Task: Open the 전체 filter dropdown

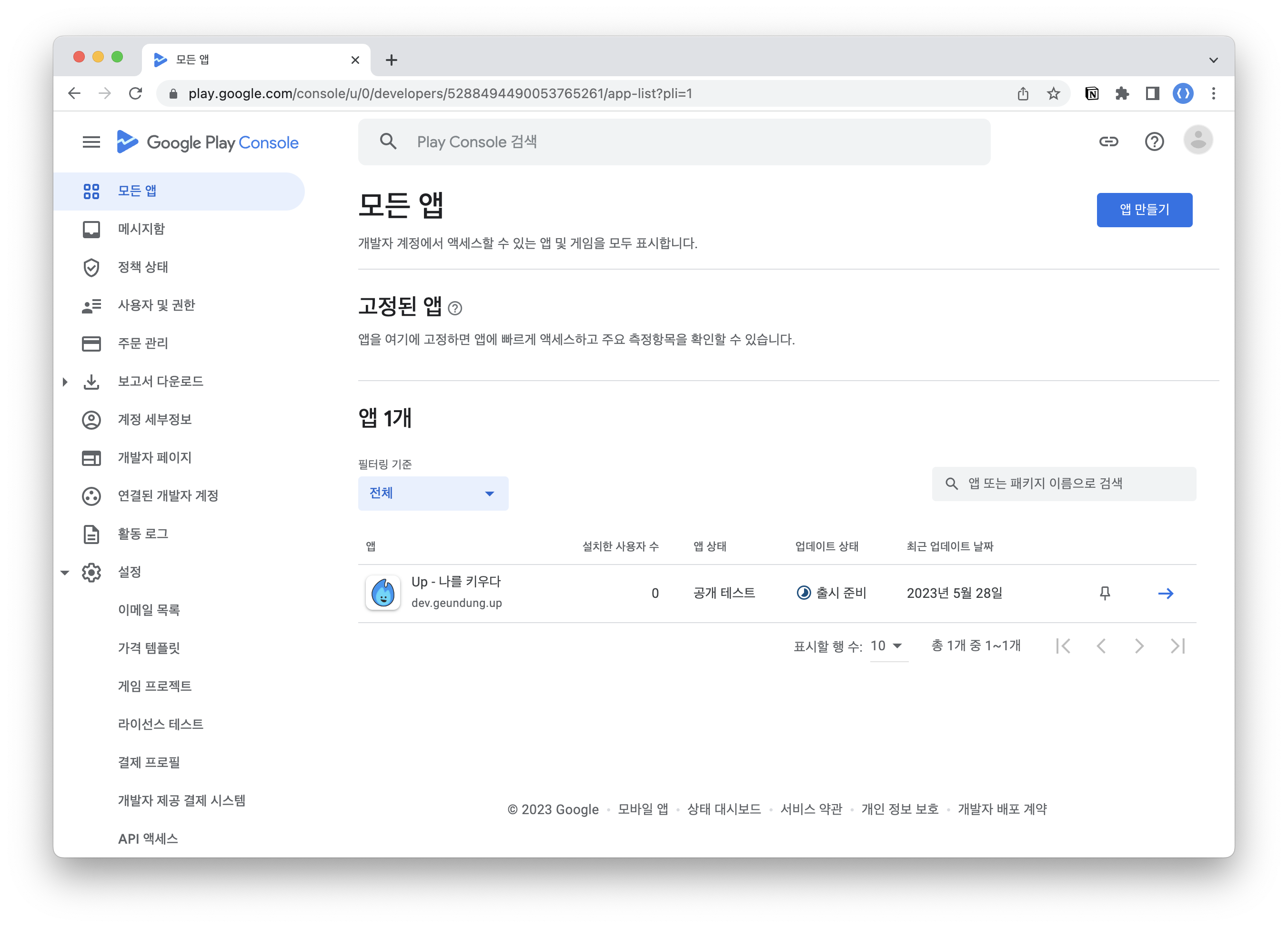Action: tap(433, 493)
